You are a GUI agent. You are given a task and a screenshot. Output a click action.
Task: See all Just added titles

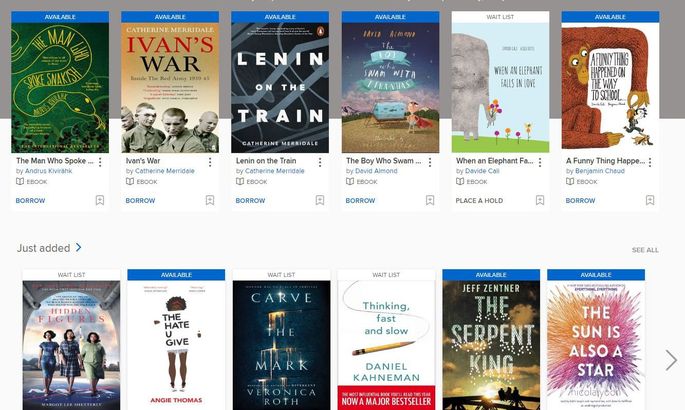point(645,250)
